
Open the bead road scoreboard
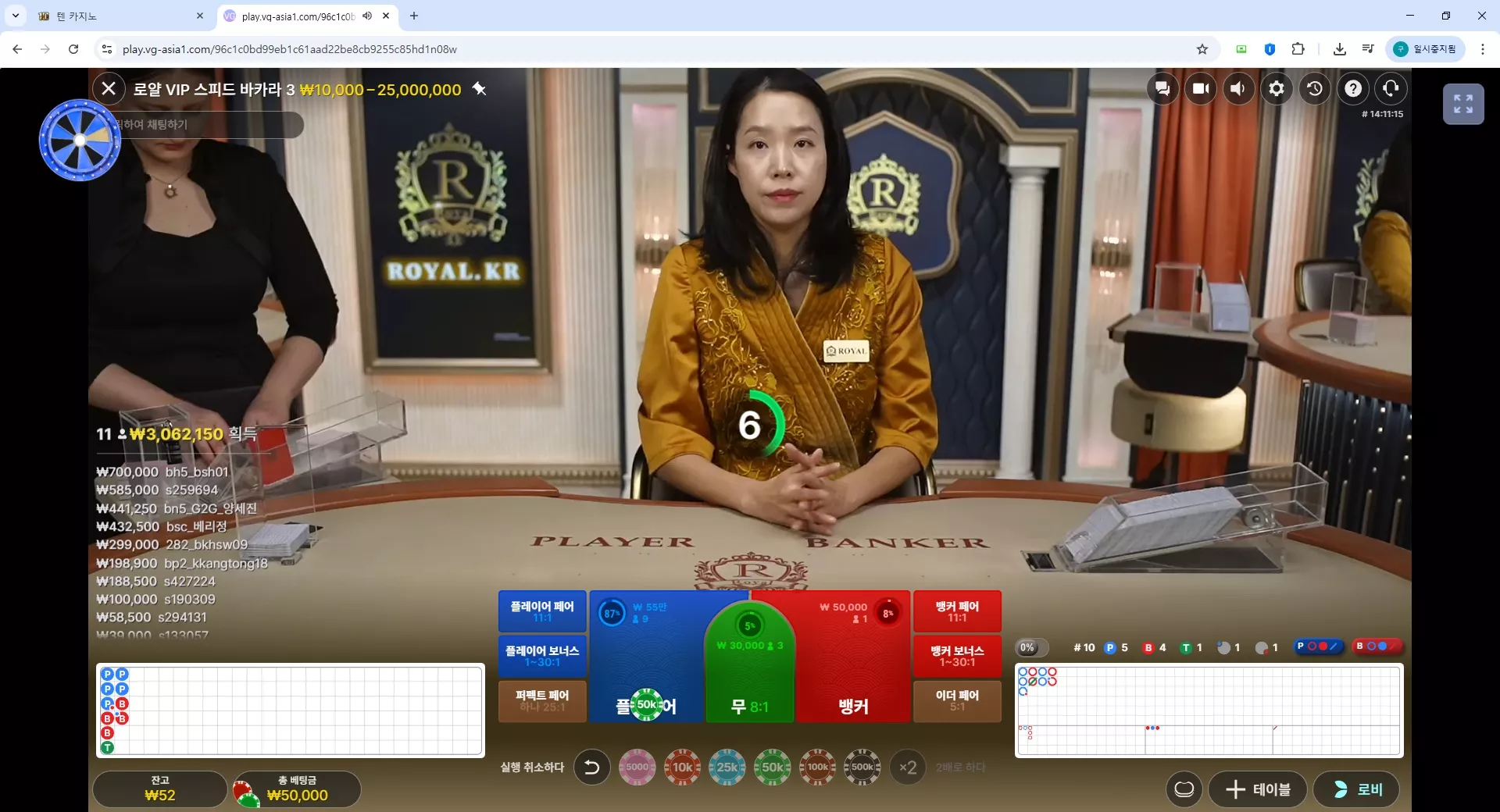(x=290, y=710)
